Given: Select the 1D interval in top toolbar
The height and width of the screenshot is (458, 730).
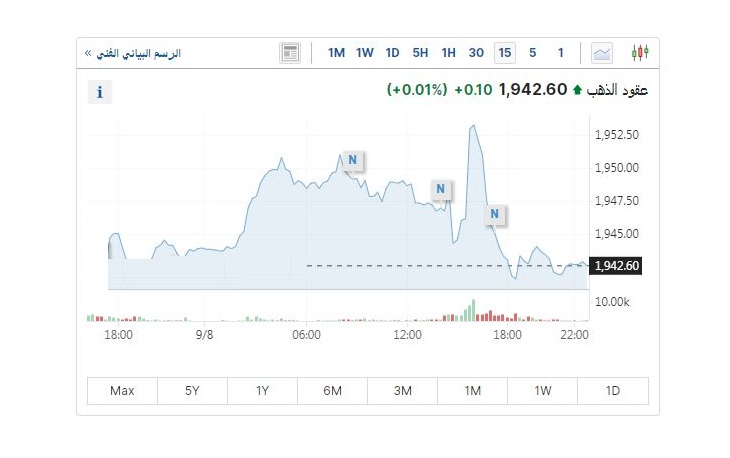Looking at the screenshot, I should (392, 52).
